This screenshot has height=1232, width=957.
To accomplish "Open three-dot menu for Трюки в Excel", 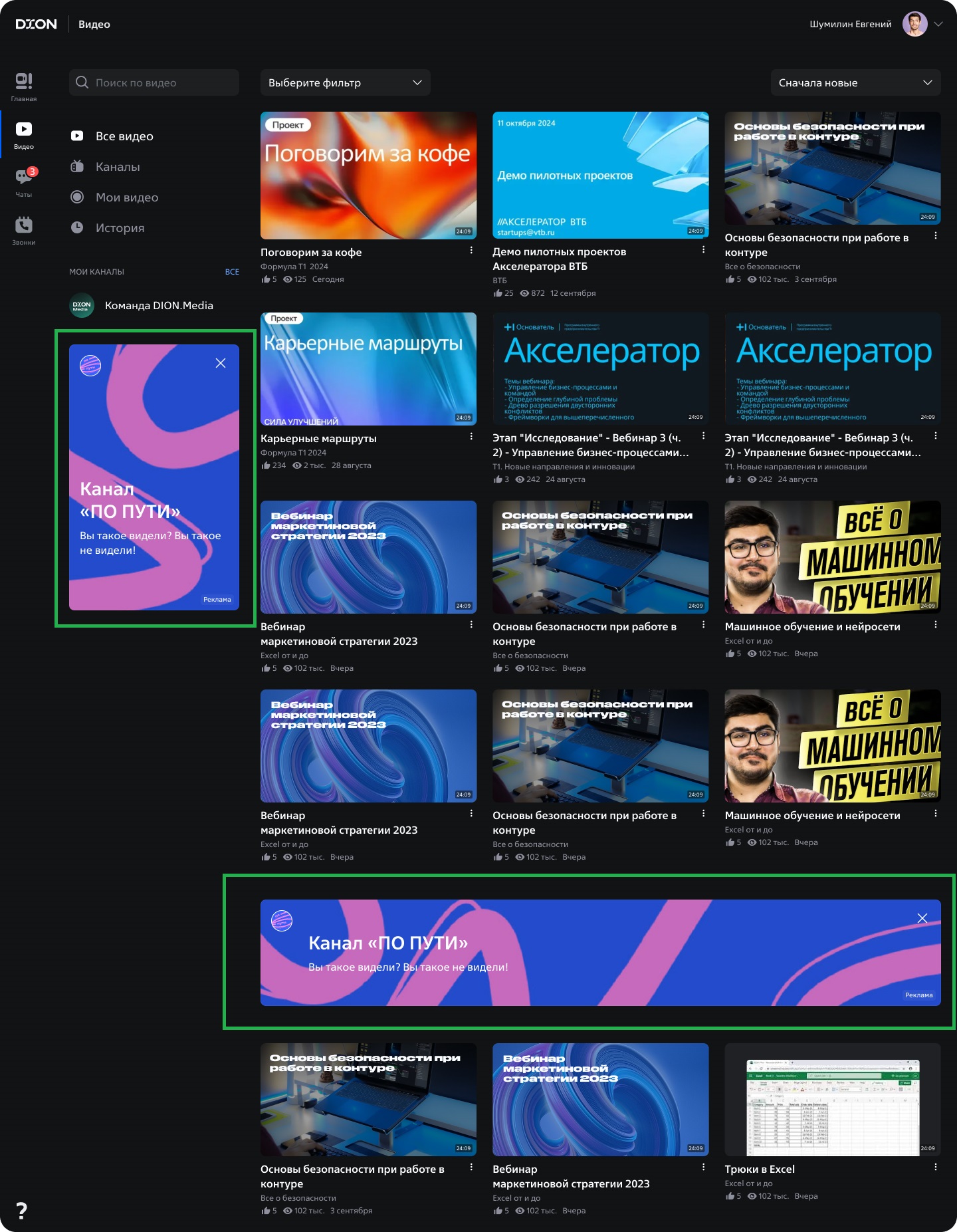I will pos(935,1168).
